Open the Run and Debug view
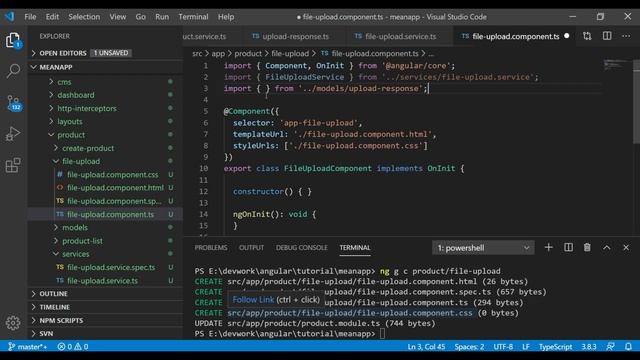 click(x=13, y=133)
